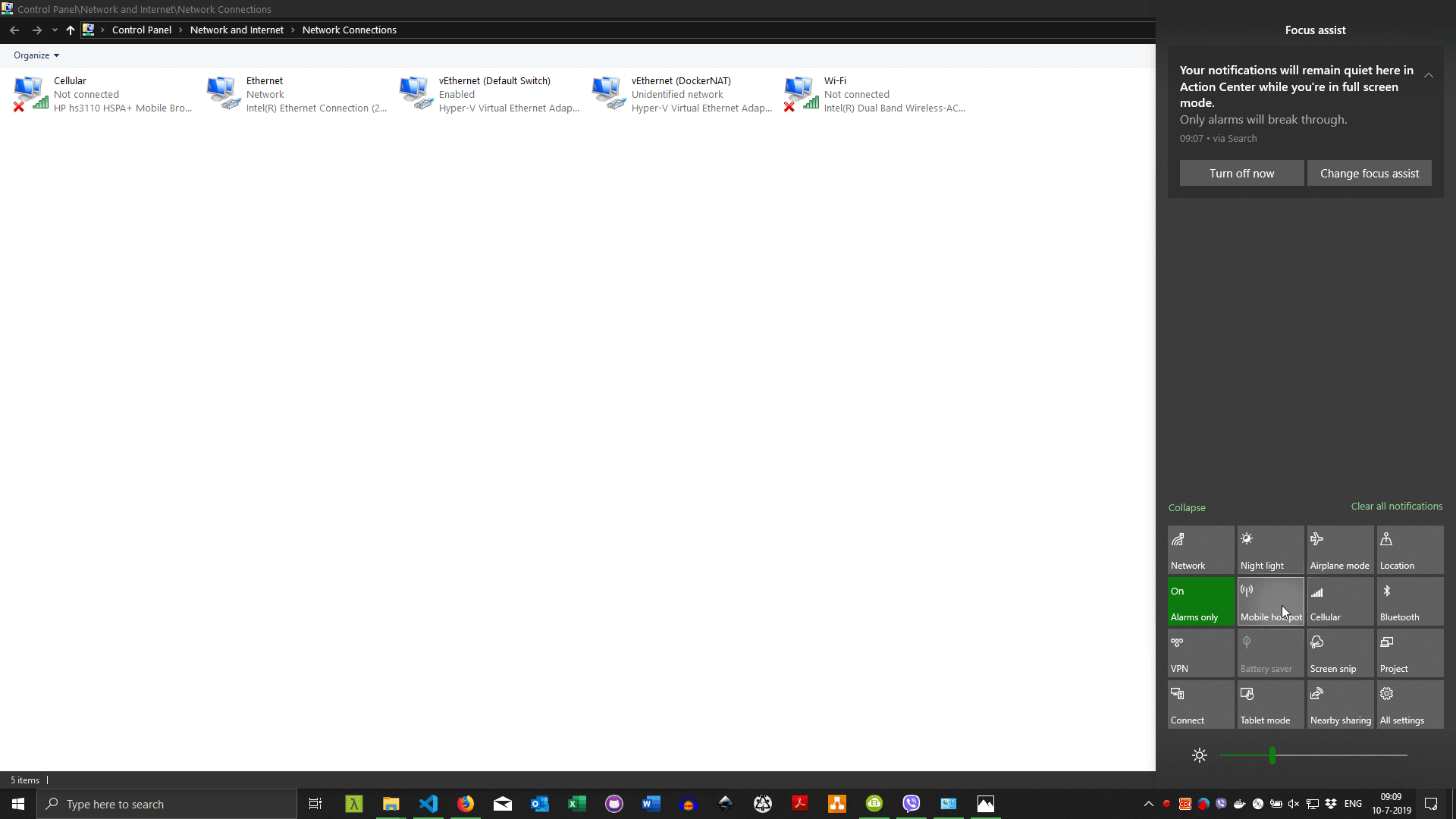
Task: Navigate to Network and Internet breadcrumb
Action: pos(237,30)
